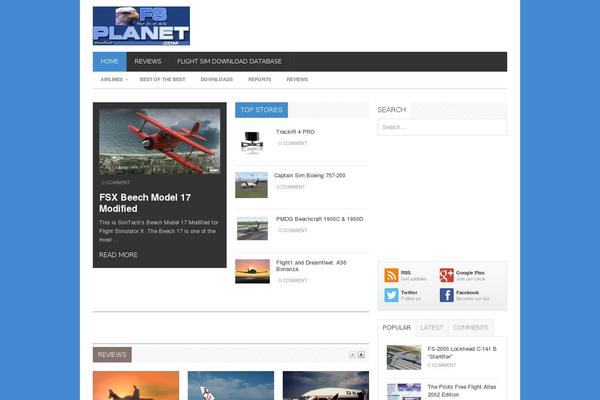Open The Pilots Free Flight Atlas link
This screenshot has height=400, width=600.
461,391
